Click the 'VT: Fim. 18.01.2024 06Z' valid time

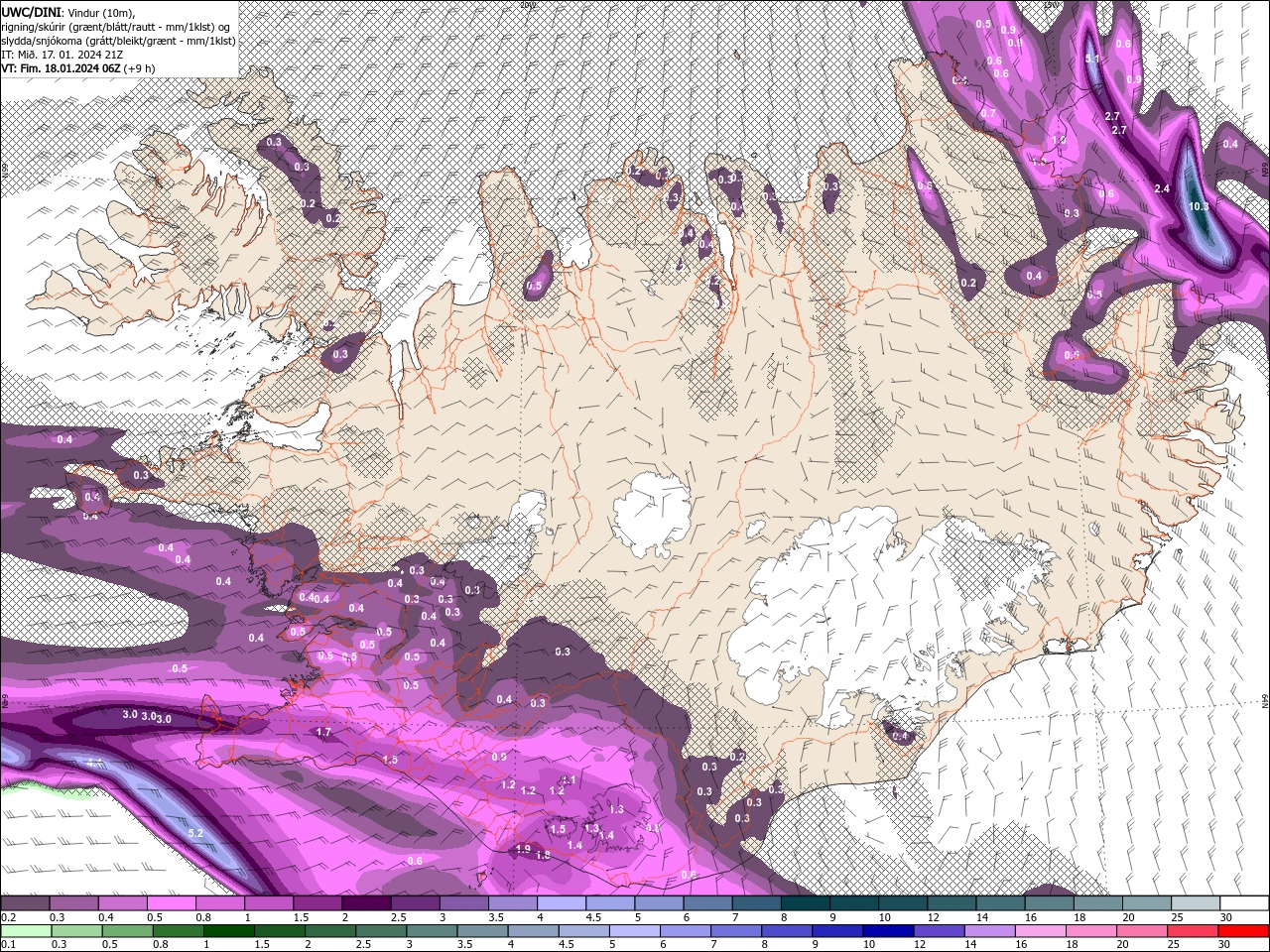[61, 68]
